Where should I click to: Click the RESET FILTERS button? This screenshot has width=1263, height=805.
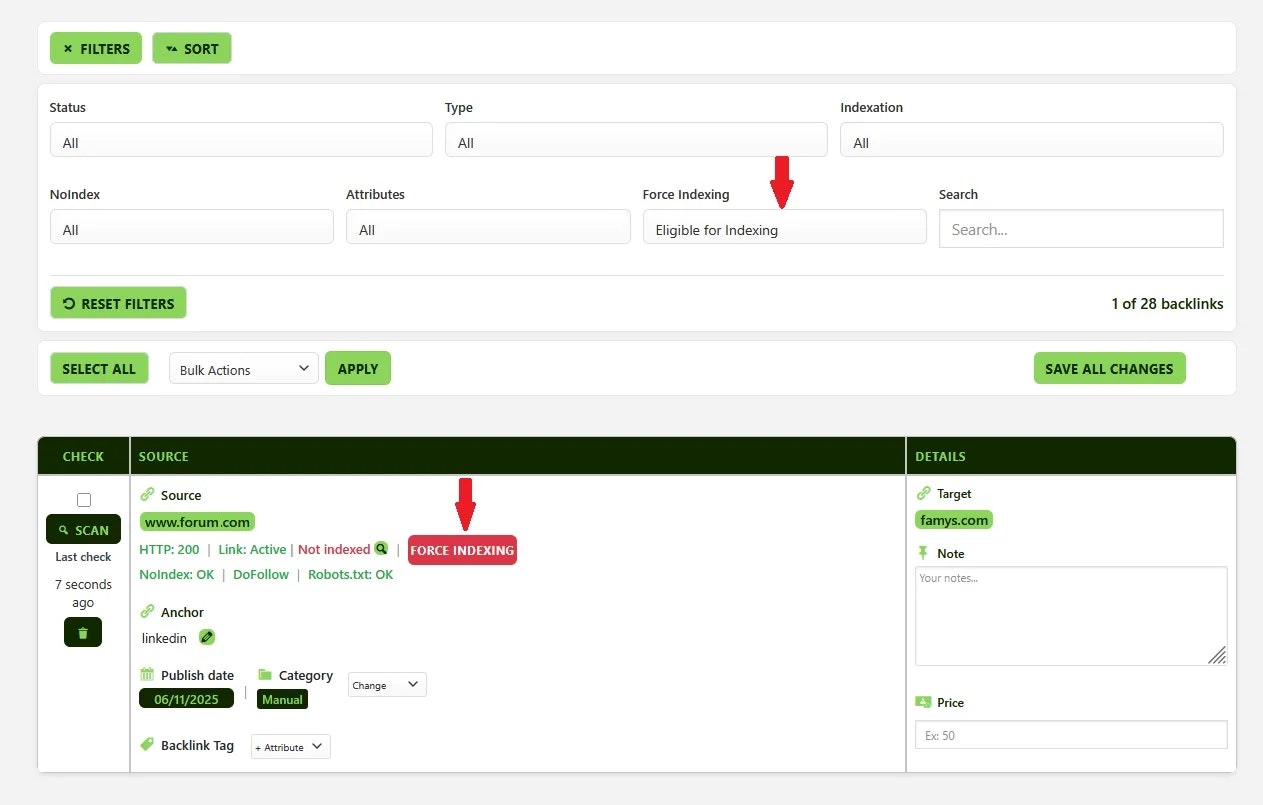[118, 302]
